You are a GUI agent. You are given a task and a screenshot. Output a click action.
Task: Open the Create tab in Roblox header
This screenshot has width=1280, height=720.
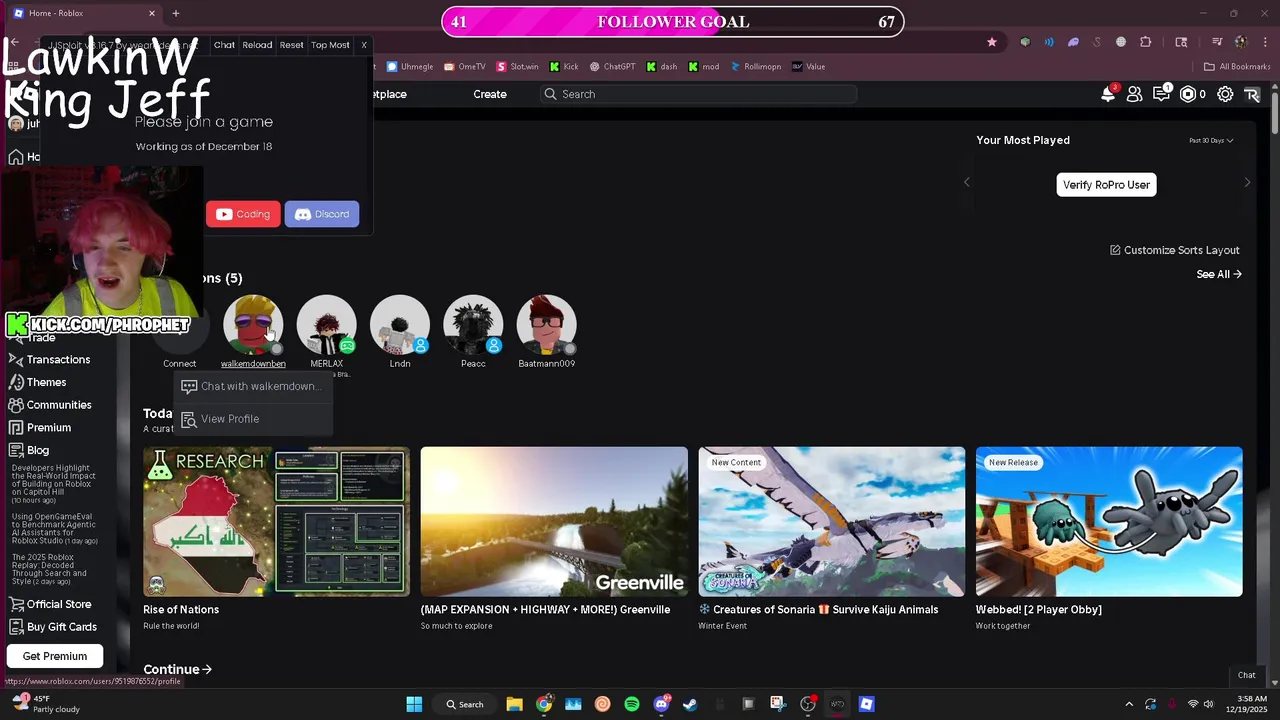click(x=490, y=94)
